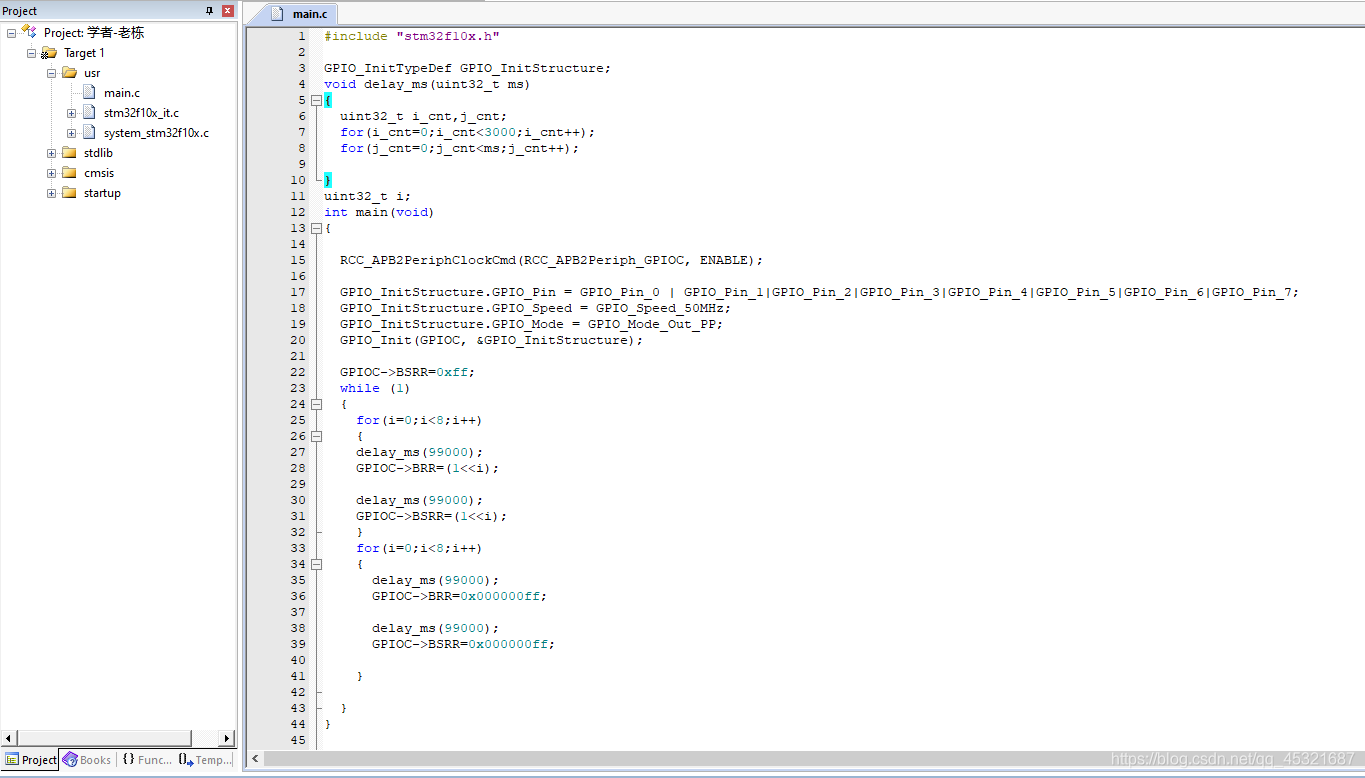The width and height of the screenshot is (1365, 778).
Task: Click Project panel scroll right arrow
Action: [x=226, y=738]
